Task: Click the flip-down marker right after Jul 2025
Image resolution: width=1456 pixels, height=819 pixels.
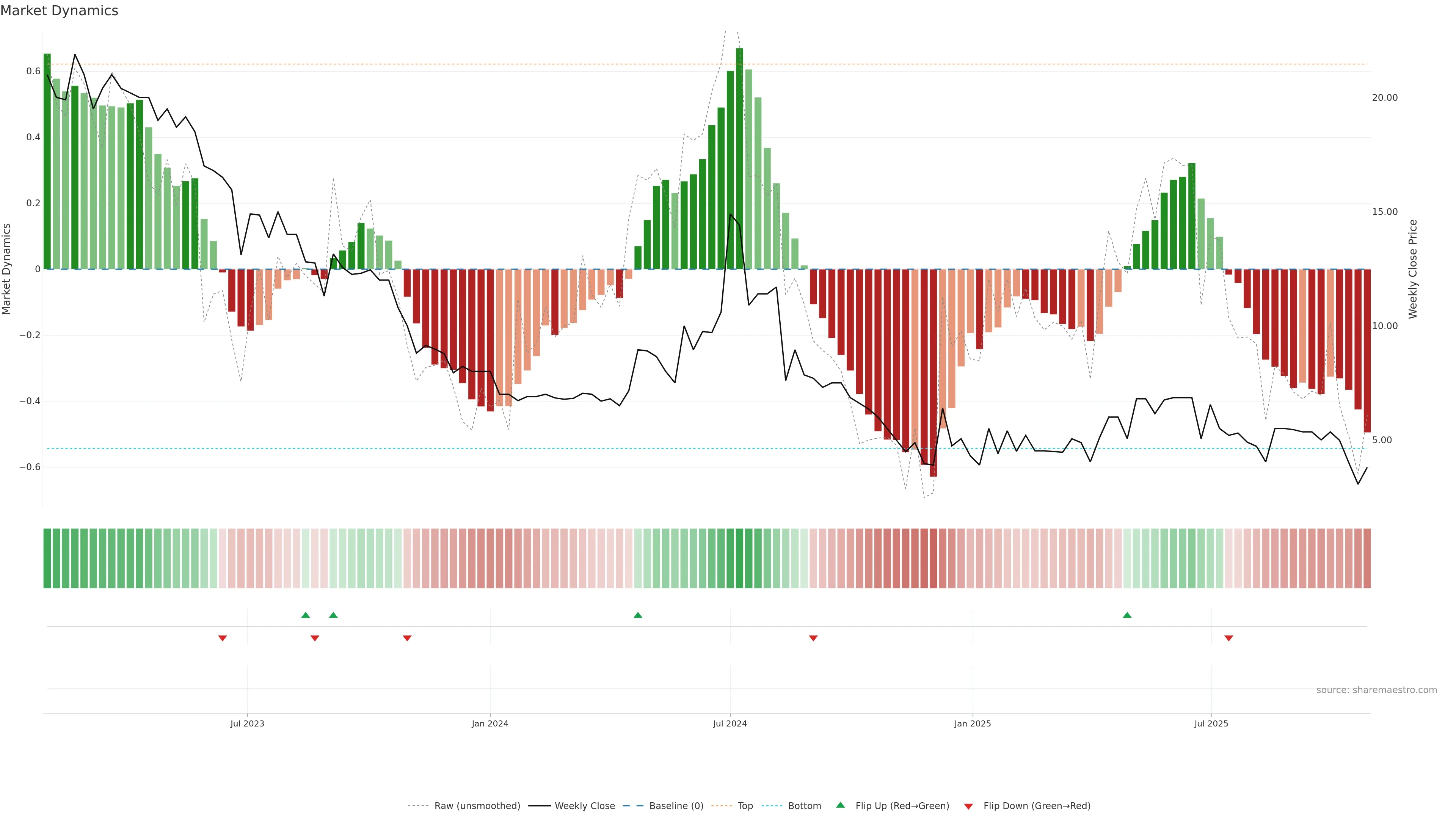Action: click(1228, 638)
